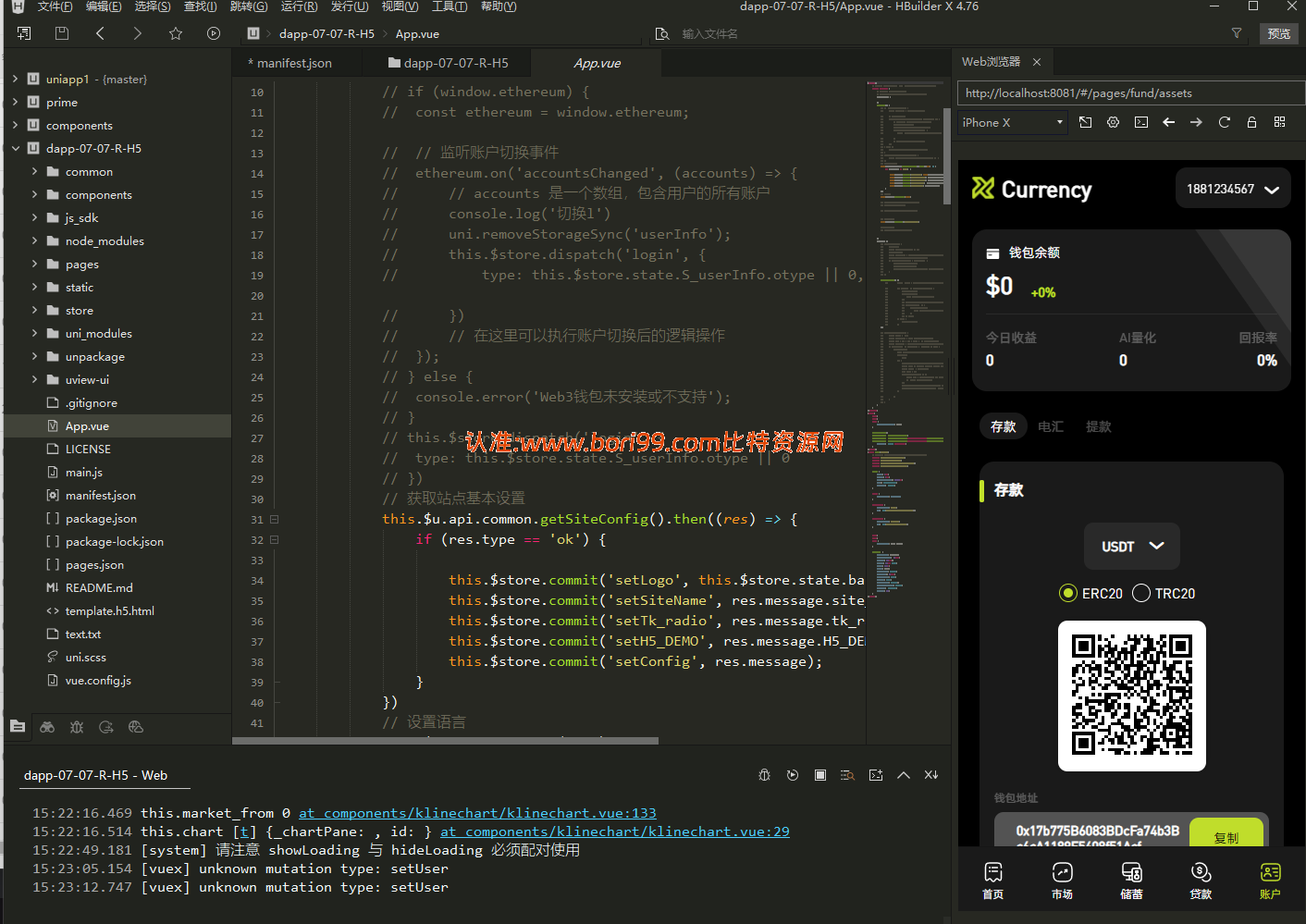Viewport: 1306px width, 924px height.
Task: Navigate back in the Web browser panel
Action: pos(1169,122)
